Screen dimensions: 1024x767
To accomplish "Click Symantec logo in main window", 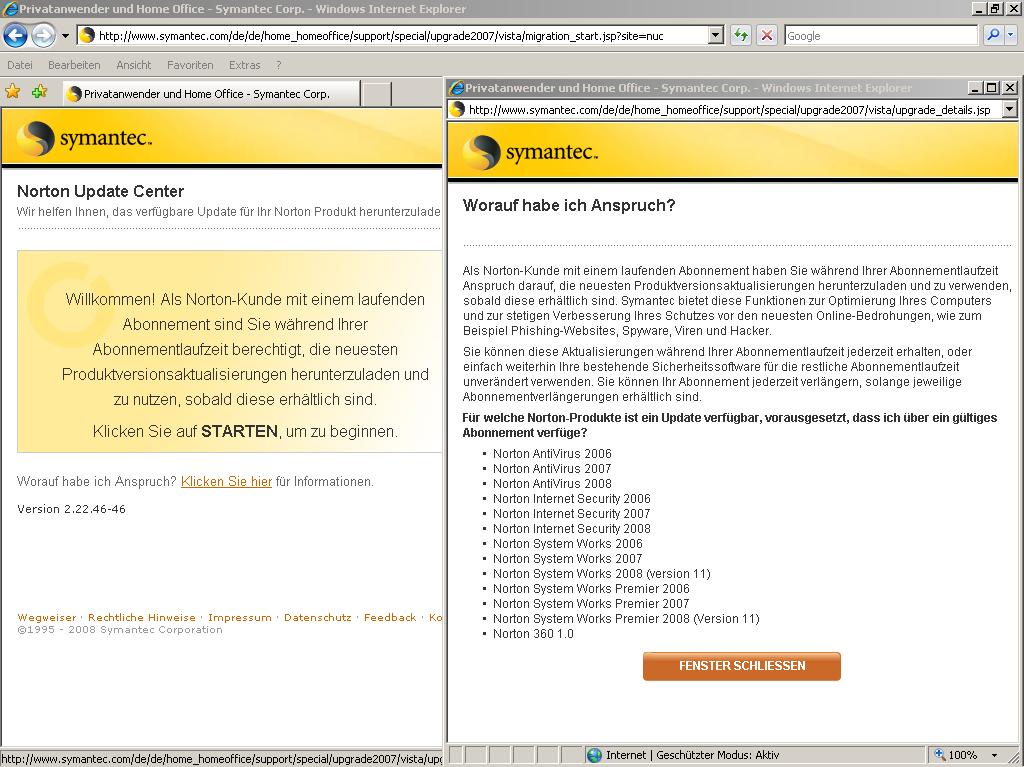I will pos(84,138).
